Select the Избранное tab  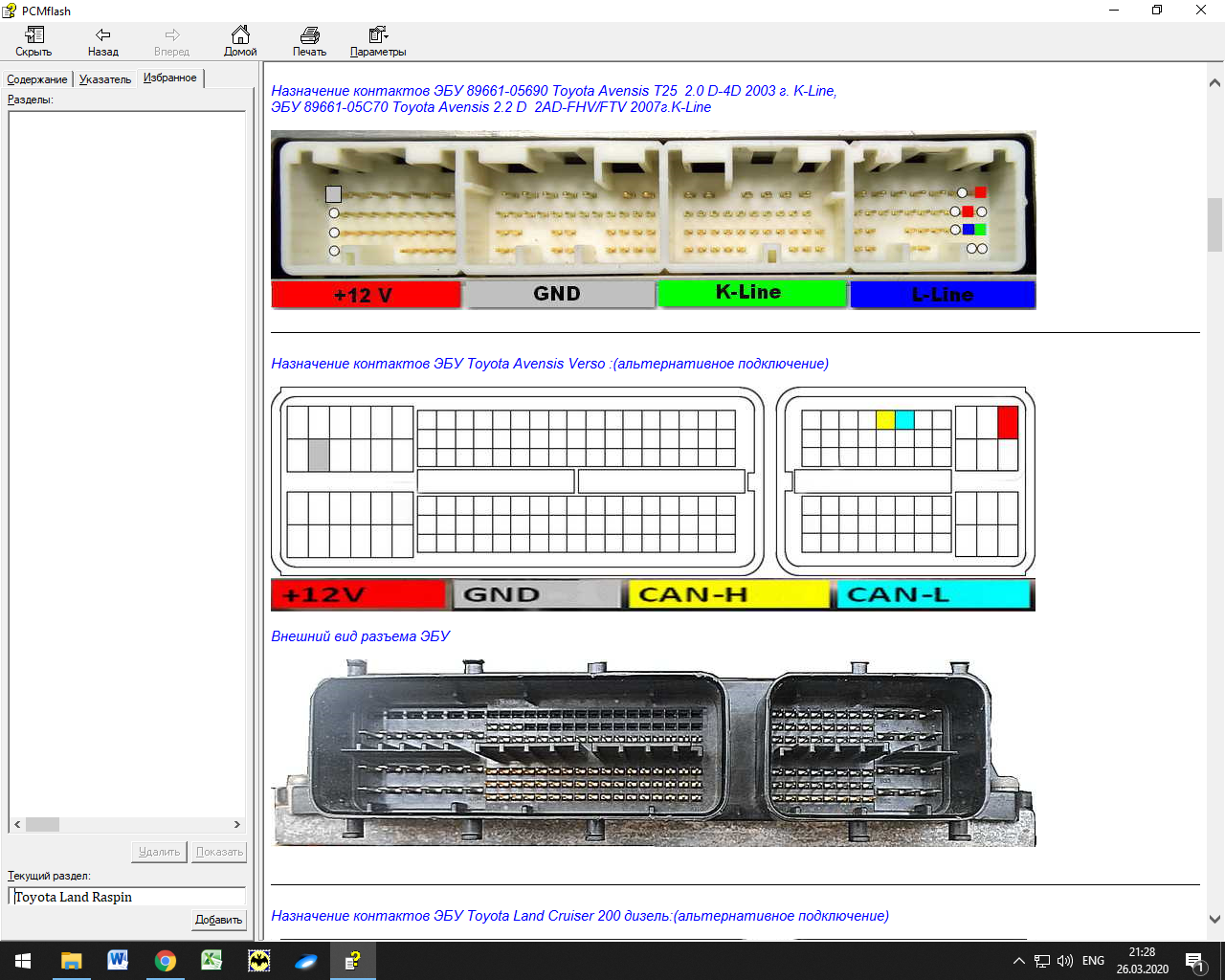170,78
